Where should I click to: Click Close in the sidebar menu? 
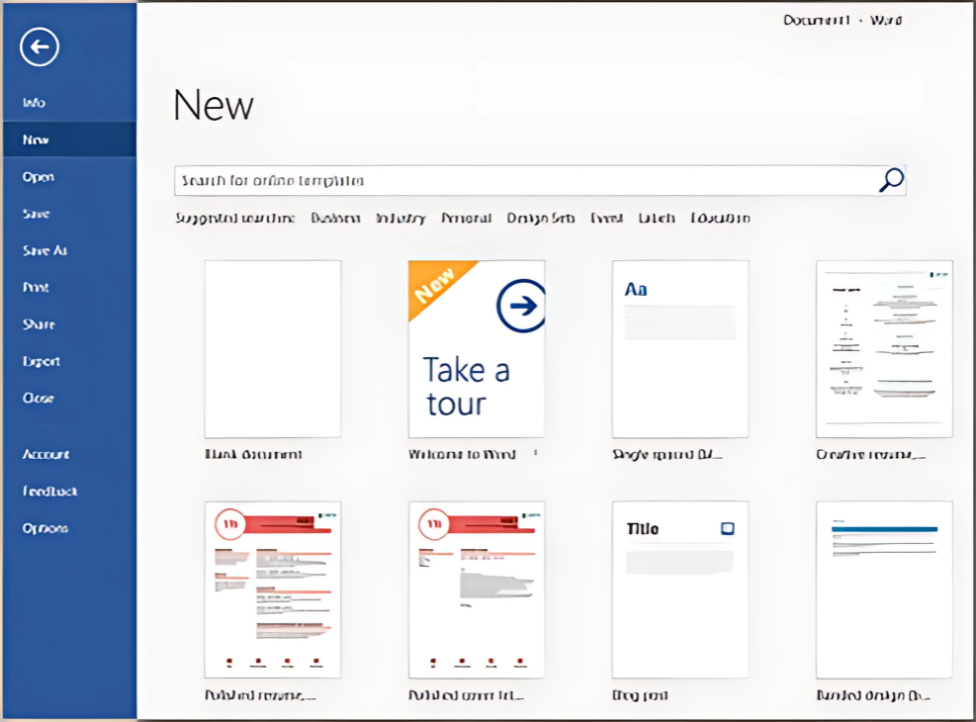click(x=39, y=398)
